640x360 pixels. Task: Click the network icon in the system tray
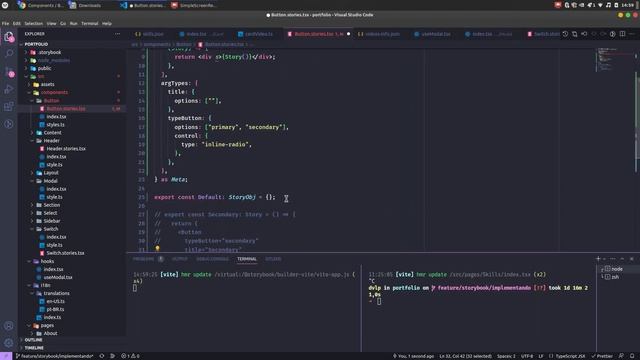pyautogui.click(x=600, y=5)
